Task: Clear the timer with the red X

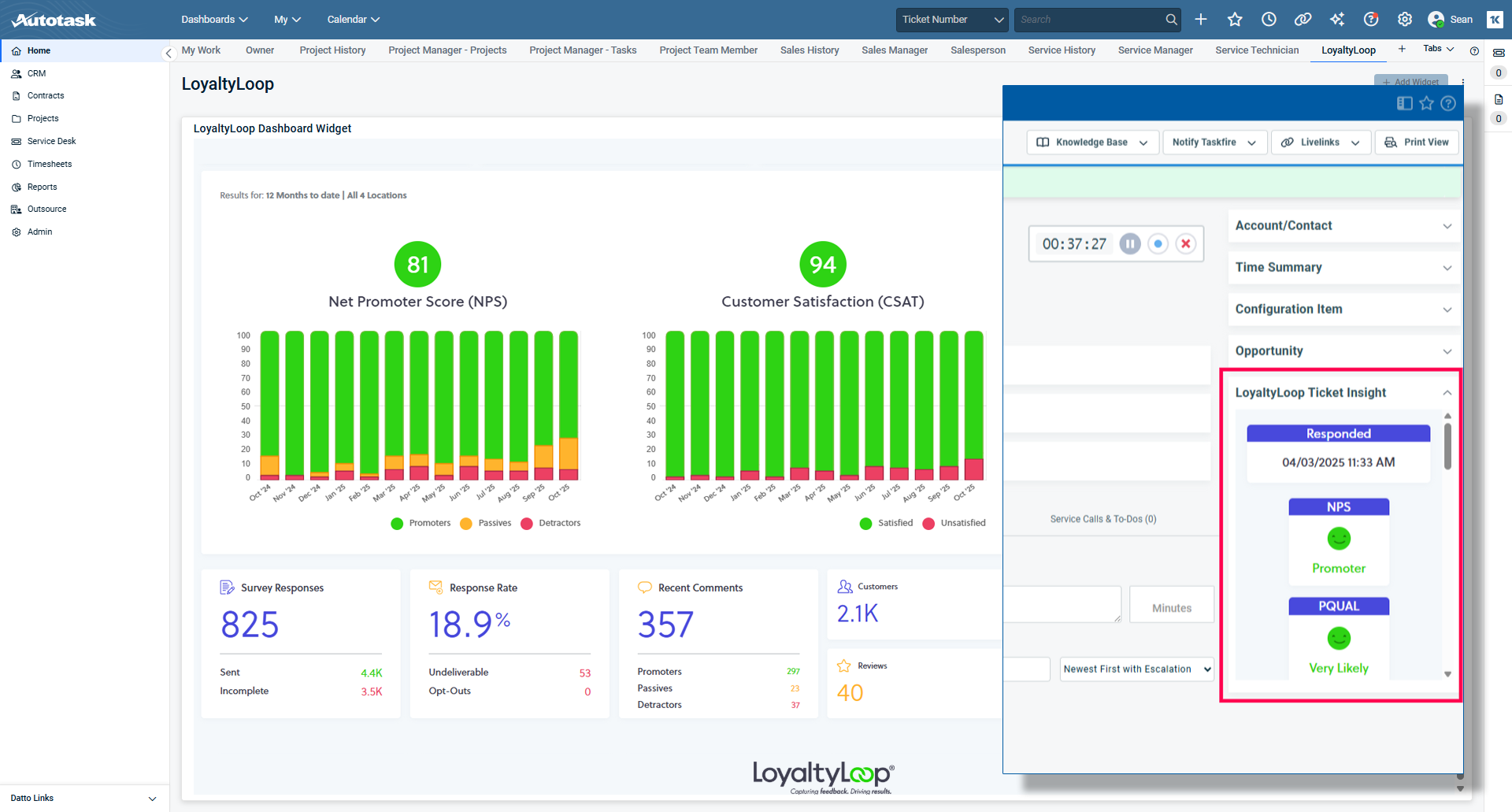Action: [1185, 244]
